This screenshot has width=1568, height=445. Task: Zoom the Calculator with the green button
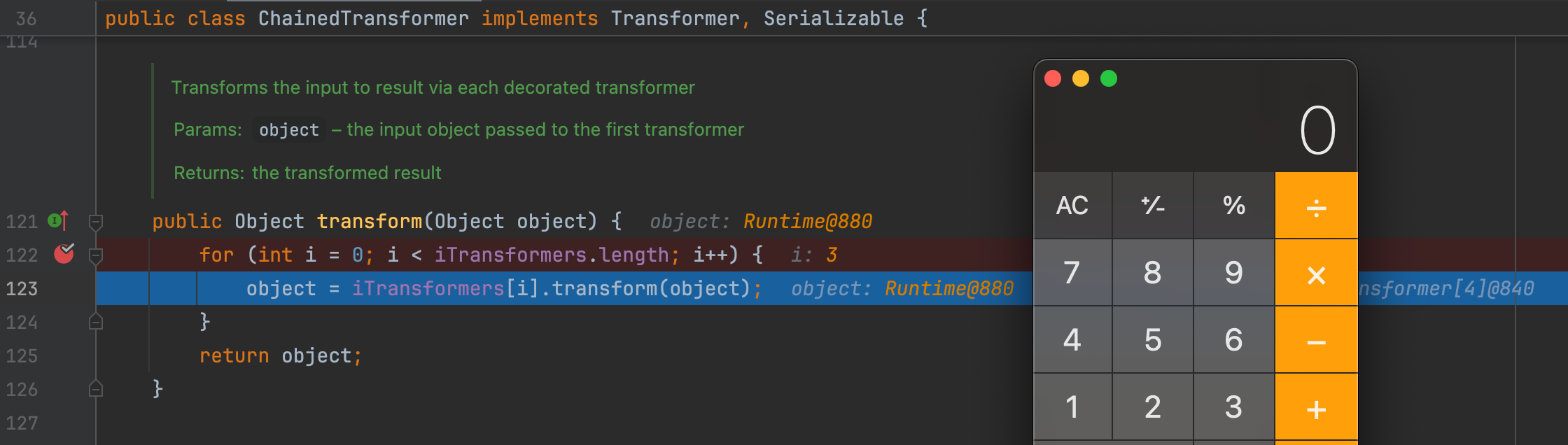click(x=1109, y=78)
